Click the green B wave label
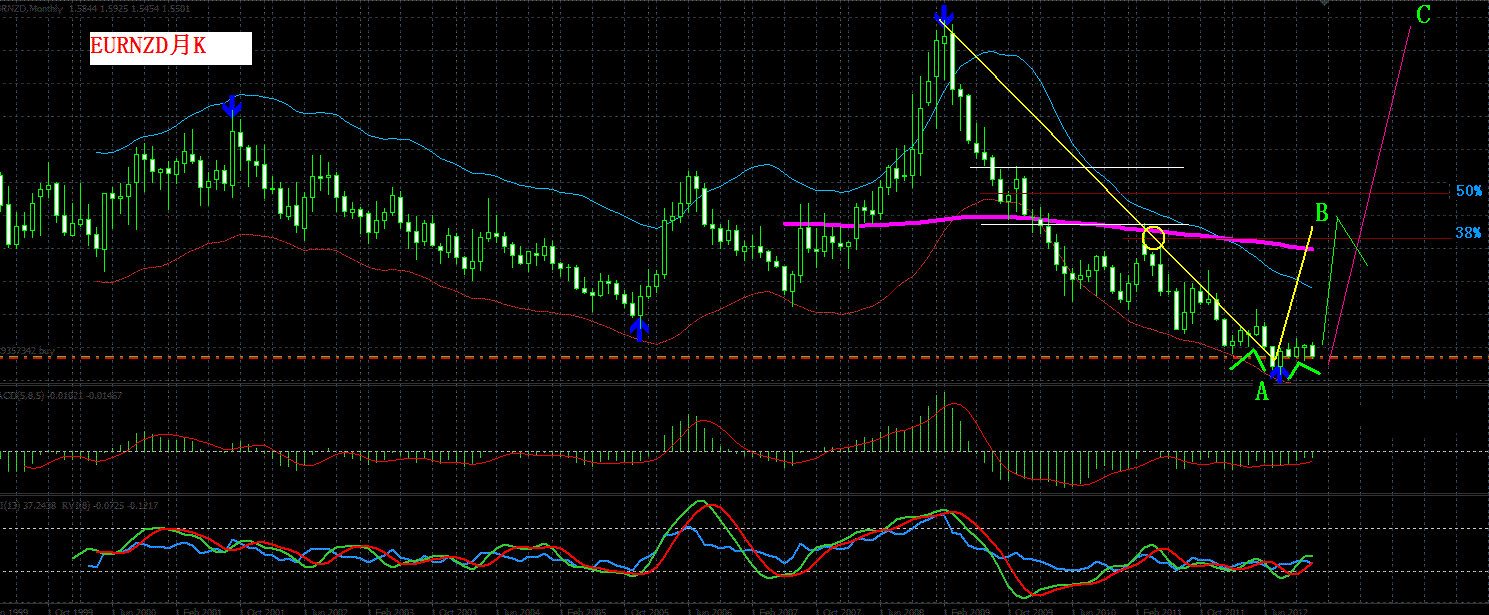Image resolution: width=1489 pixels, height=615 pixels. tap(1321, 213)
